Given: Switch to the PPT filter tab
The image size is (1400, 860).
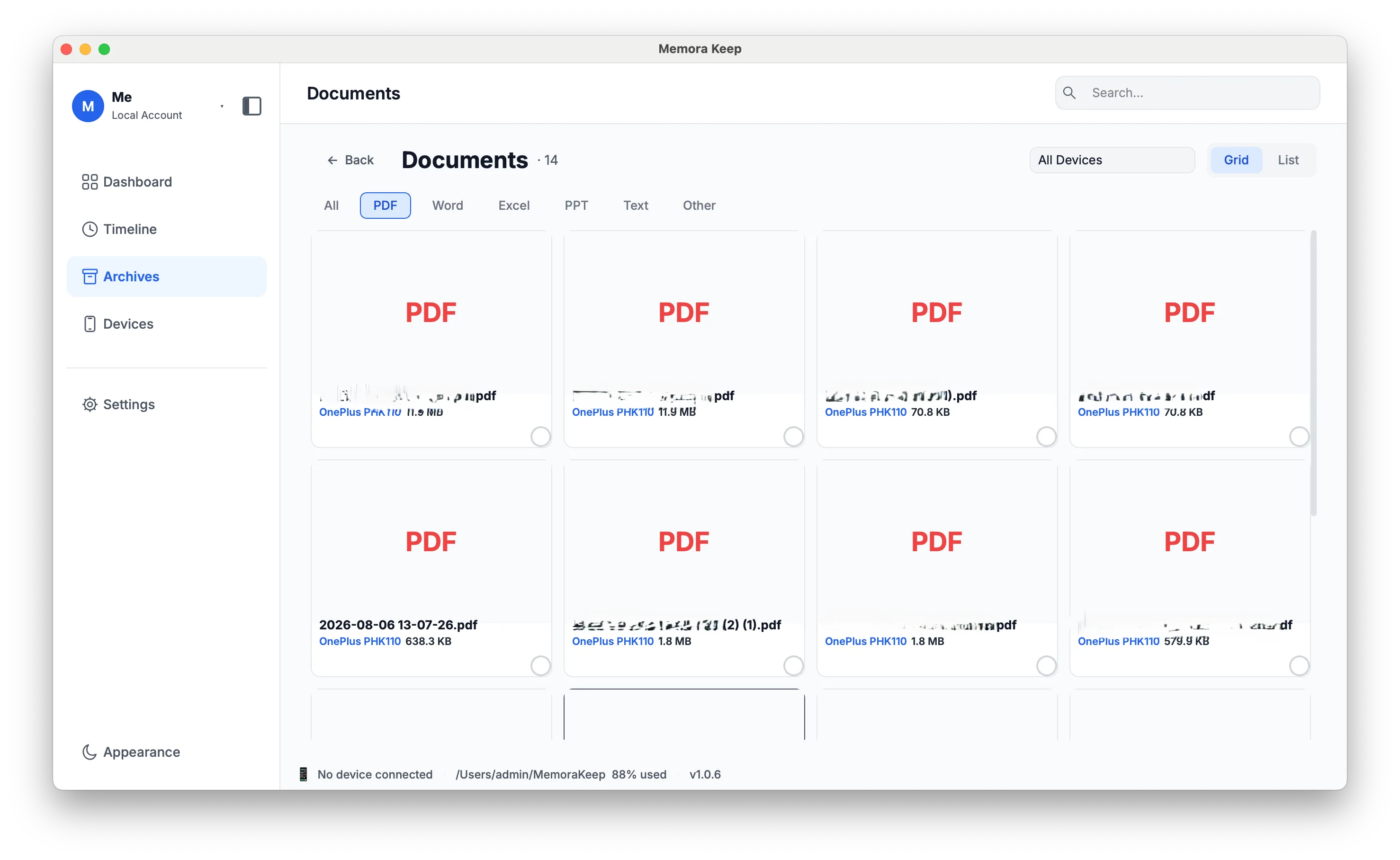Looking at the screenshot, I should (x=576, y=206).
